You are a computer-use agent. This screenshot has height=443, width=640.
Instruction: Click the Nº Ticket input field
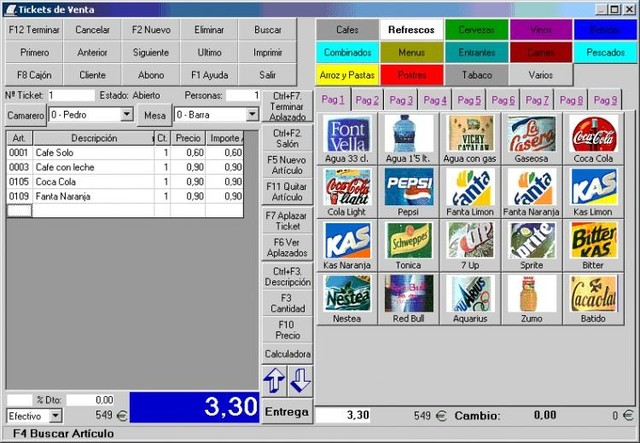tap(71, 96)
